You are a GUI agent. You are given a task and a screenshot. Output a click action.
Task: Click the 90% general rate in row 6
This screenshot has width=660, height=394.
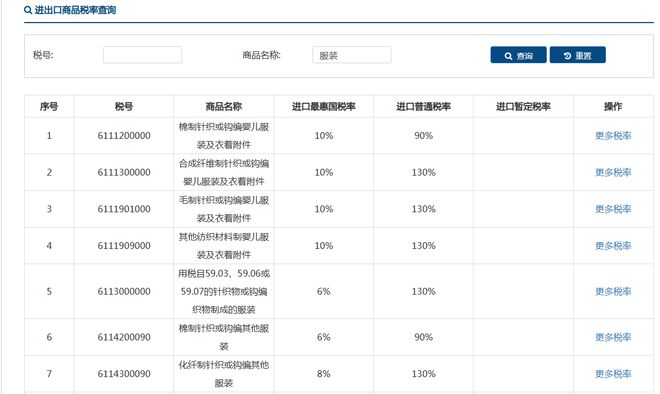423,337
